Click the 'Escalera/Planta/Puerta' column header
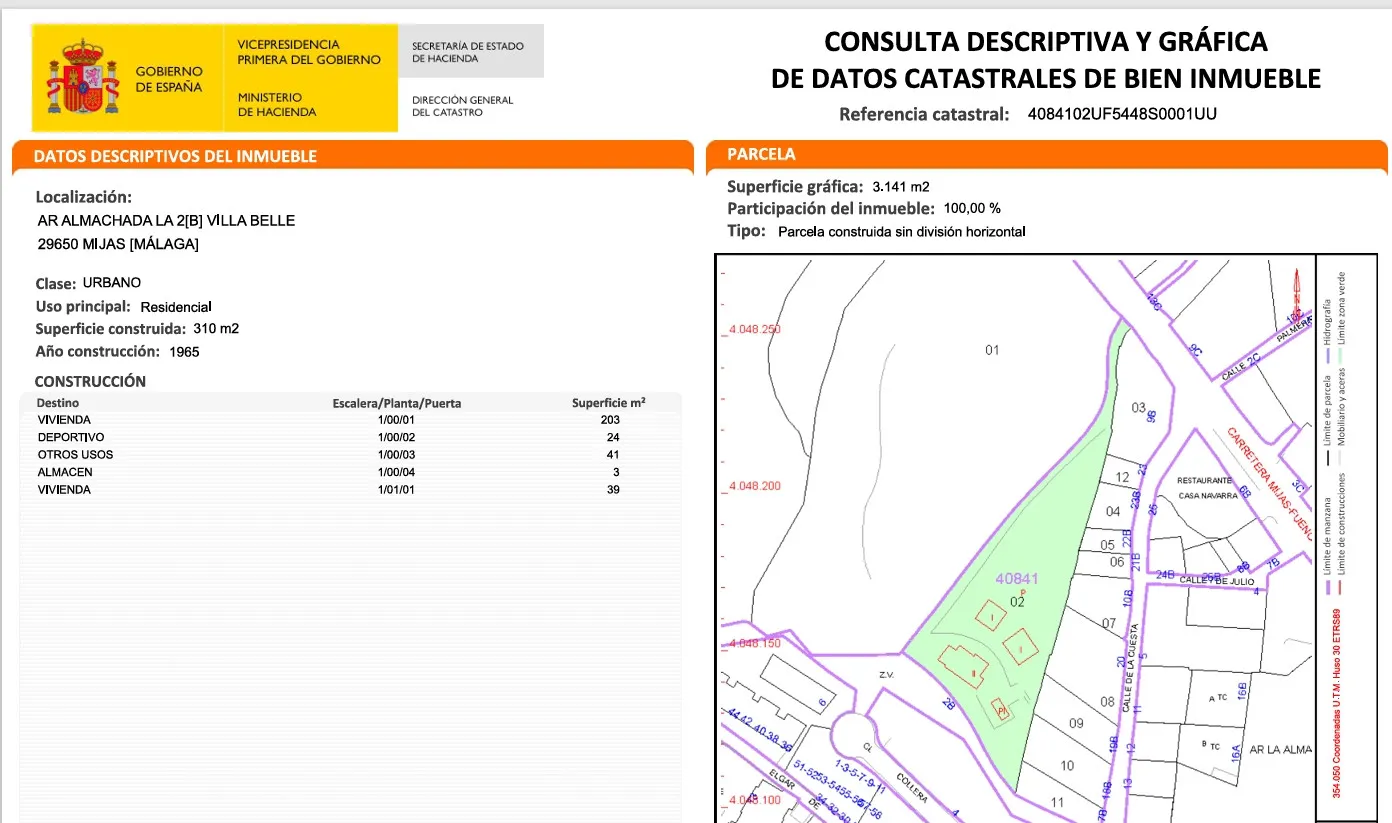 click(x=397, y=404)
